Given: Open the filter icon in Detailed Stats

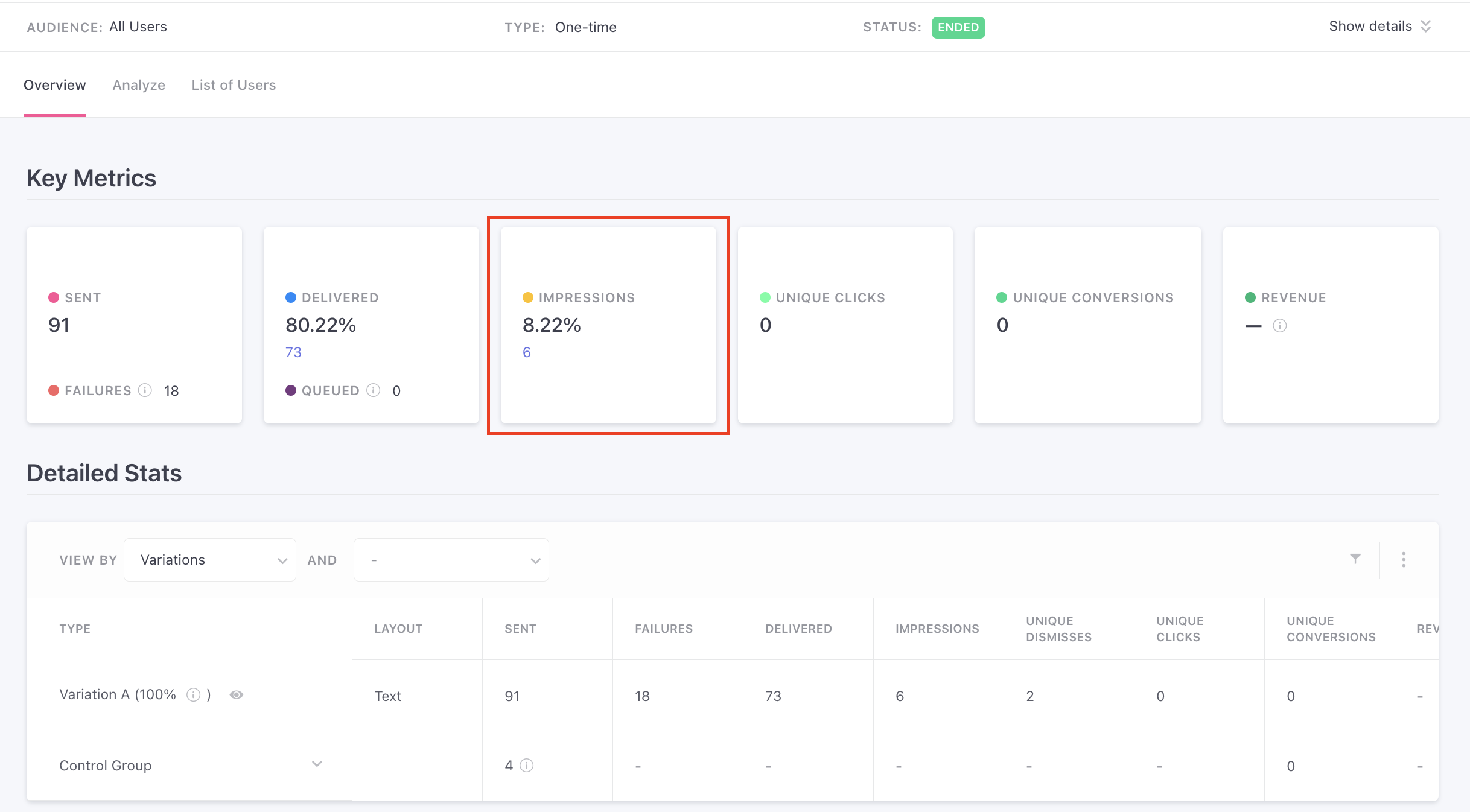Looking at the screenshot, I should click(1355, 559).
